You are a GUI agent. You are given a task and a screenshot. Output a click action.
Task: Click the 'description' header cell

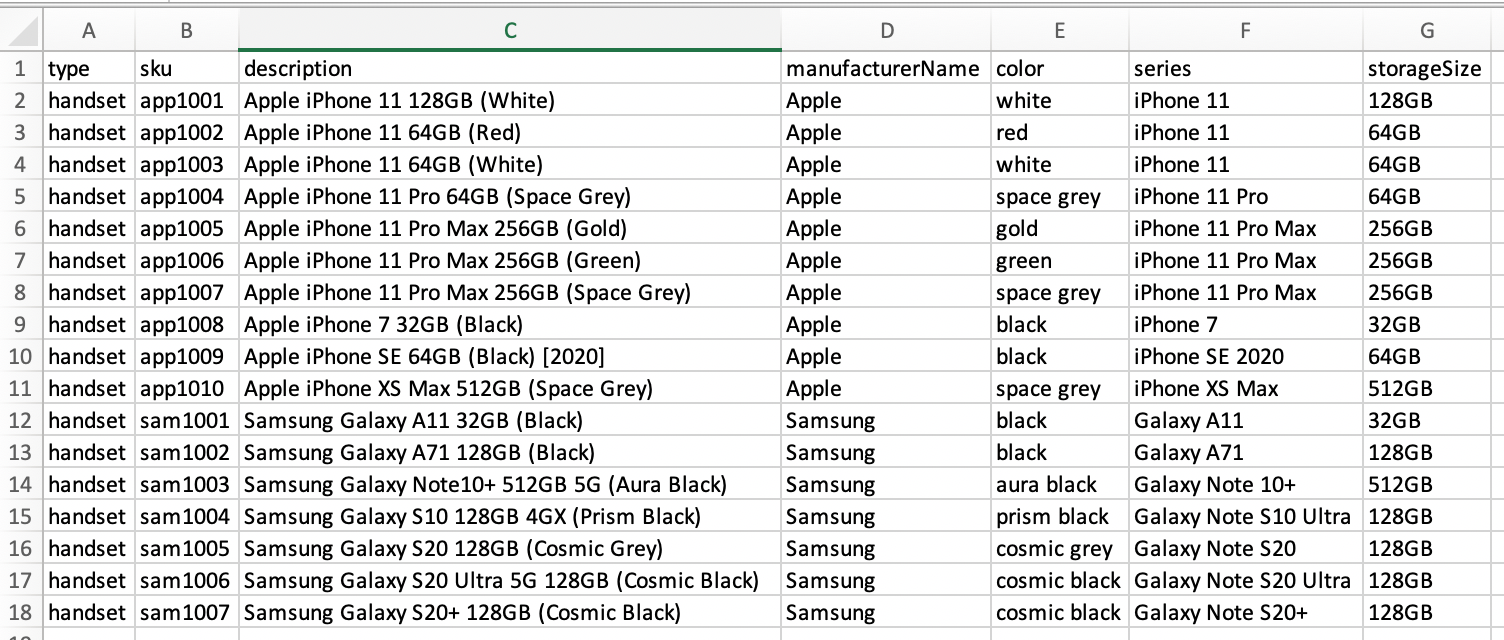pyautogui.click(x=510, y=68)
